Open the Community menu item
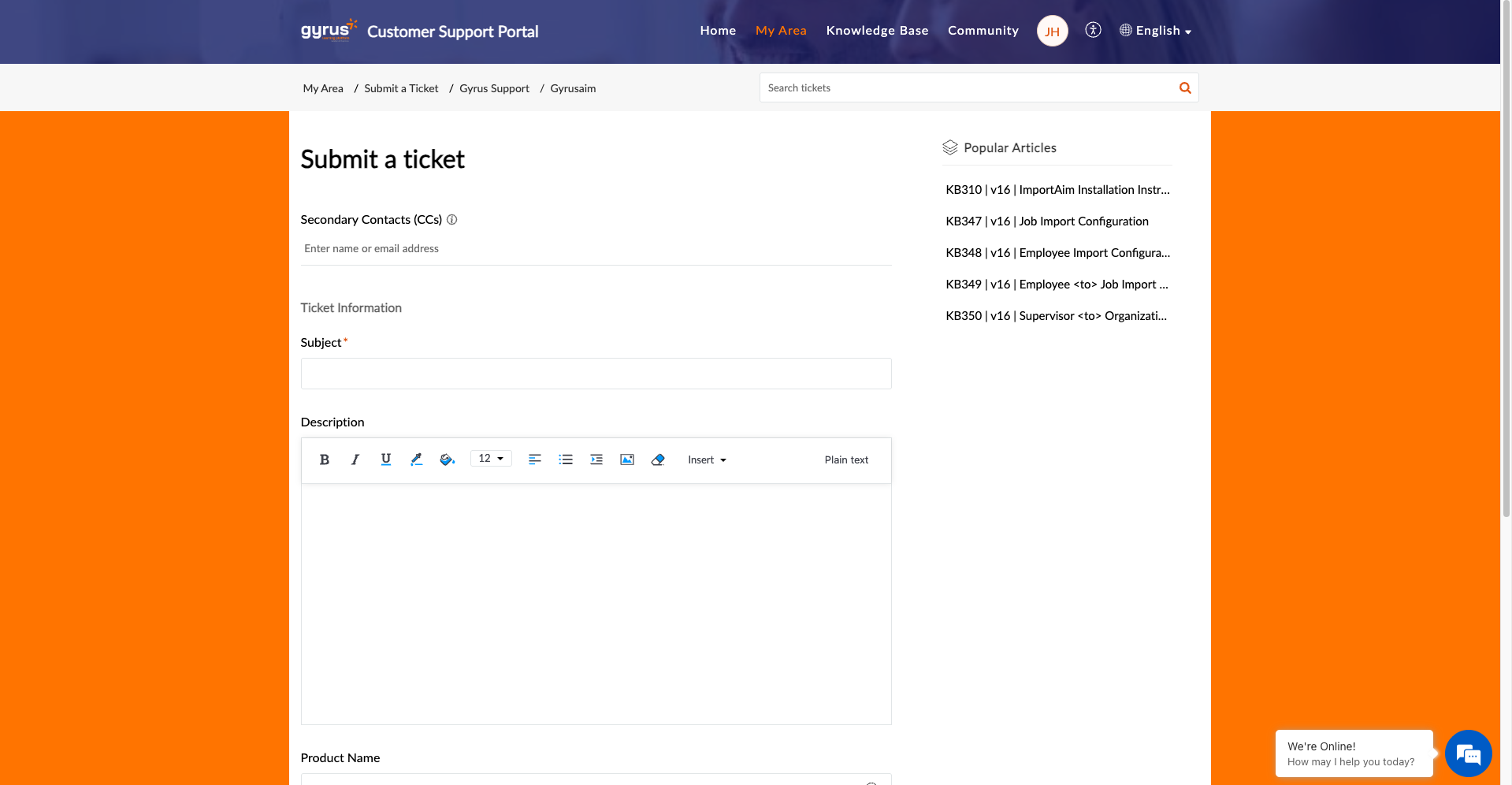Image resolution: width=1512 pixels, height=785 pixels. pyautogui.click(x=983, y=31)
